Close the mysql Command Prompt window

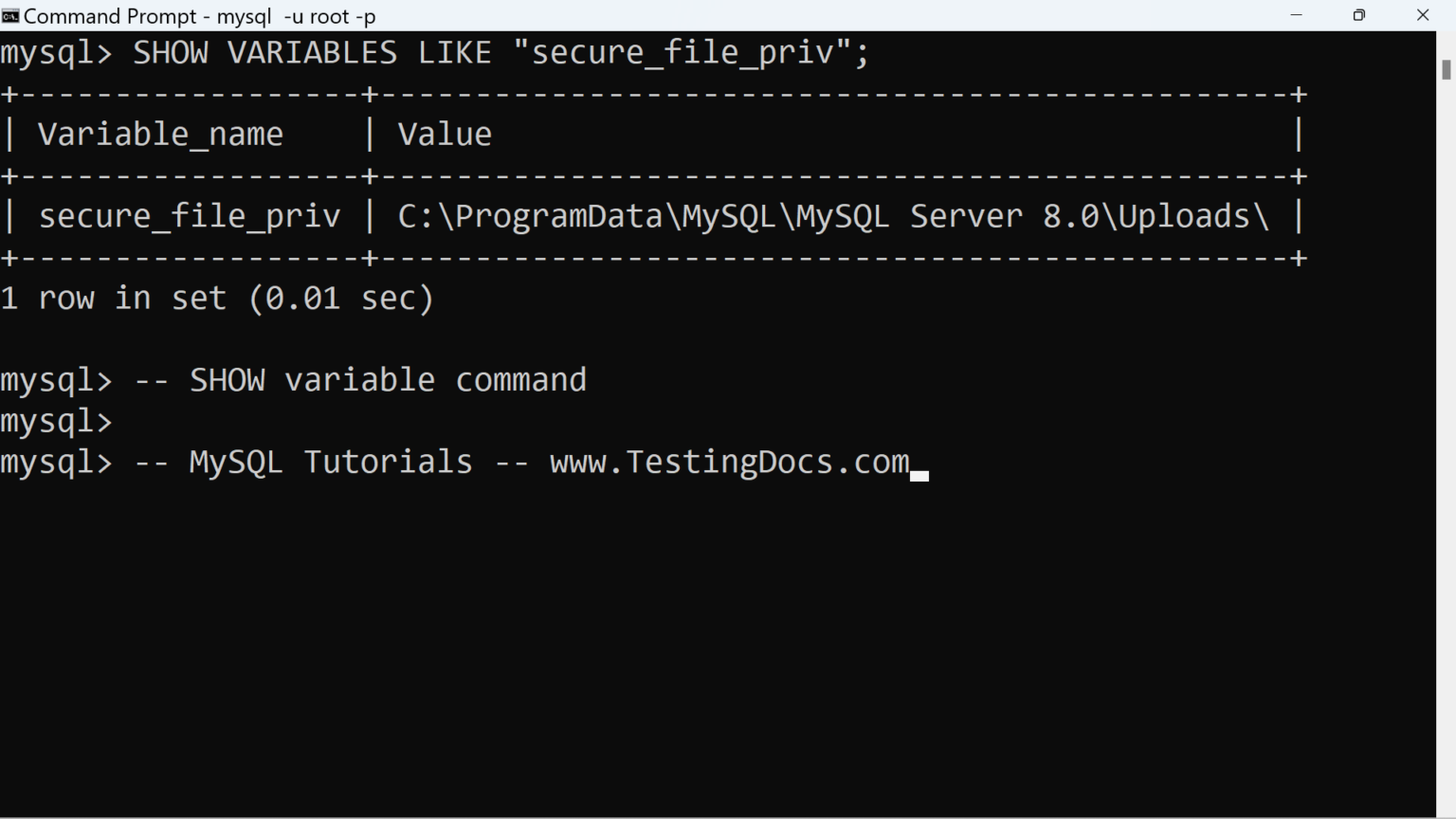pyautogui.click(x=1423, y=15)
